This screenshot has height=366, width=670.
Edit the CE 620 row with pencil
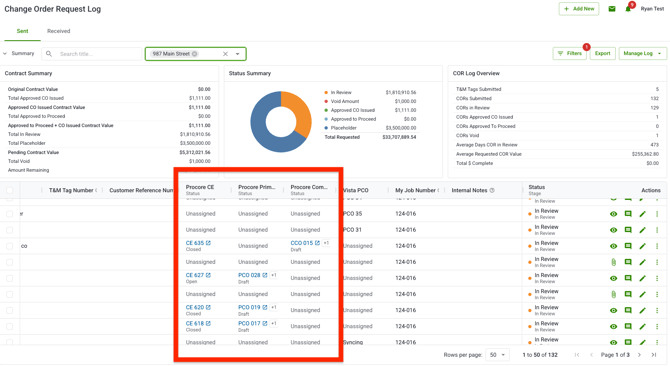point(642,310)
